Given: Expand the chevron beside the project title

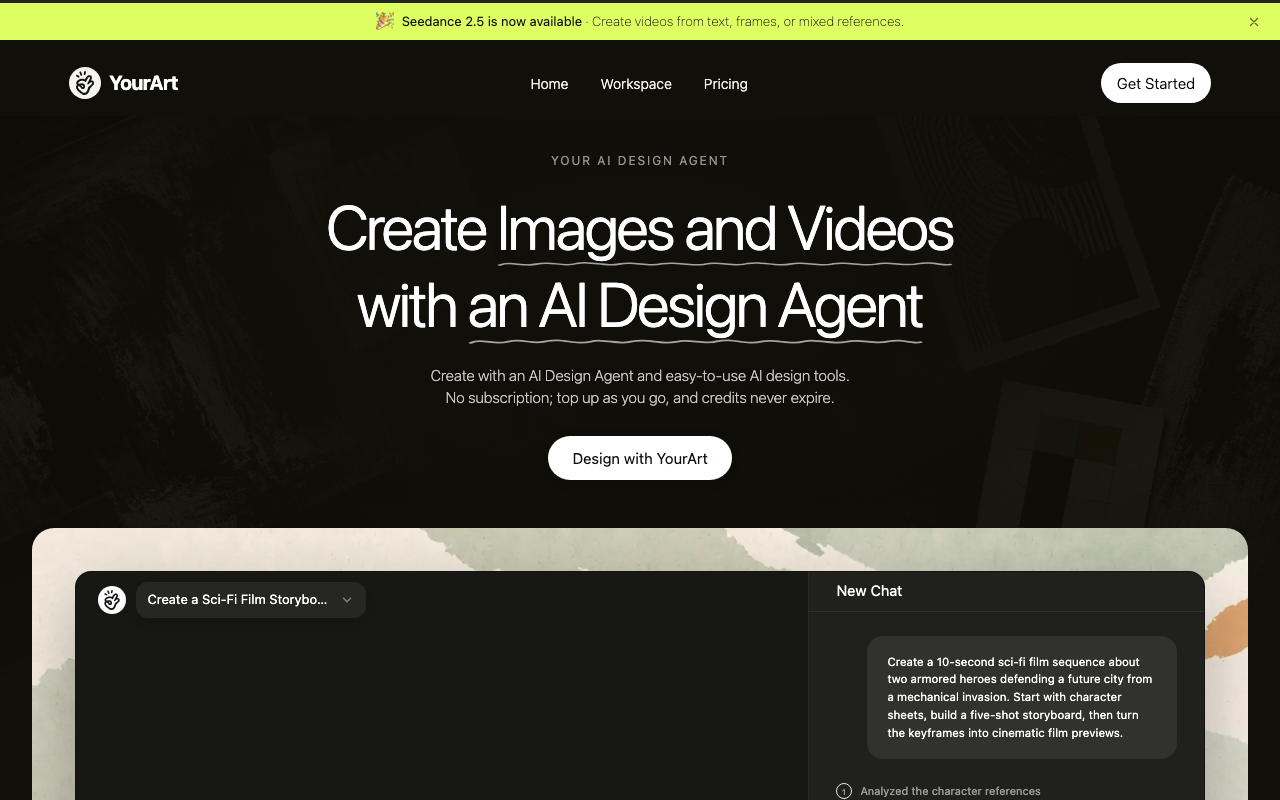Looking at the screenshot, I should (x=347, y=600).
